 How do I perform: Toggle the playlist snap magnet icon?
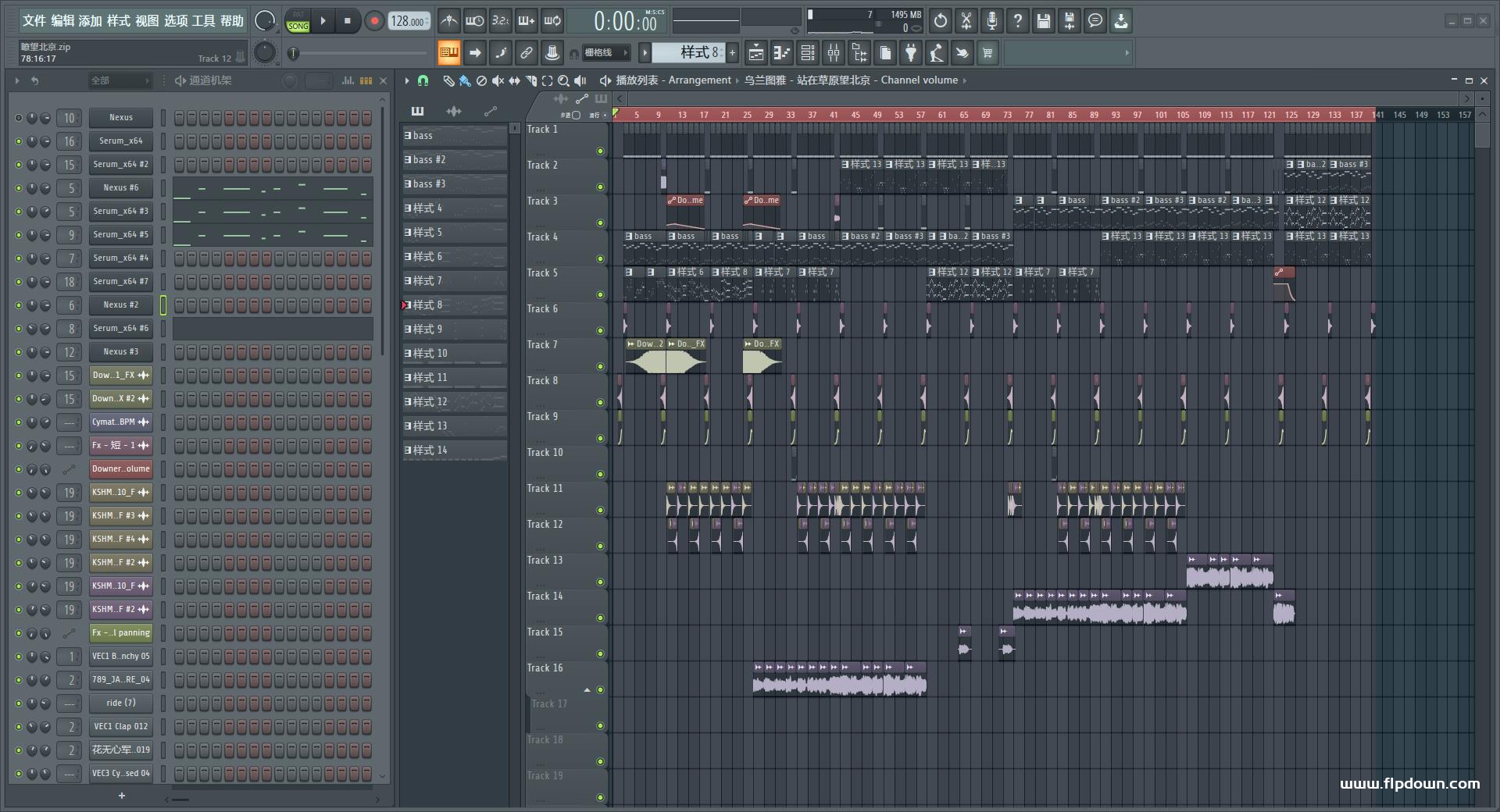[x=423, y=80]
